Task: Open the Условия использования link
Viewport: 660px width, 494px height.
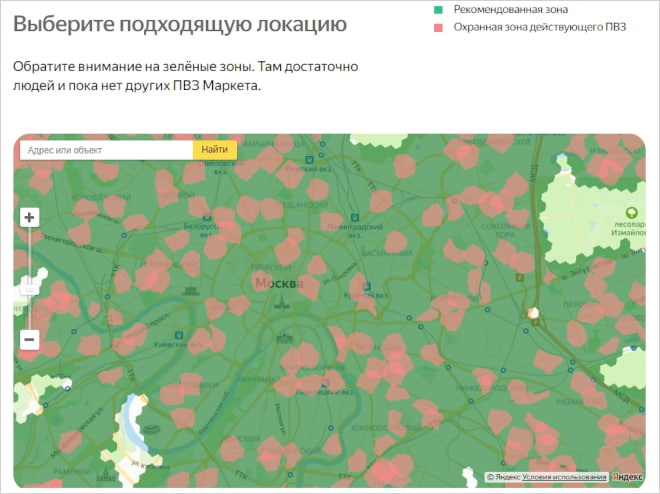Action: point(564,477)
